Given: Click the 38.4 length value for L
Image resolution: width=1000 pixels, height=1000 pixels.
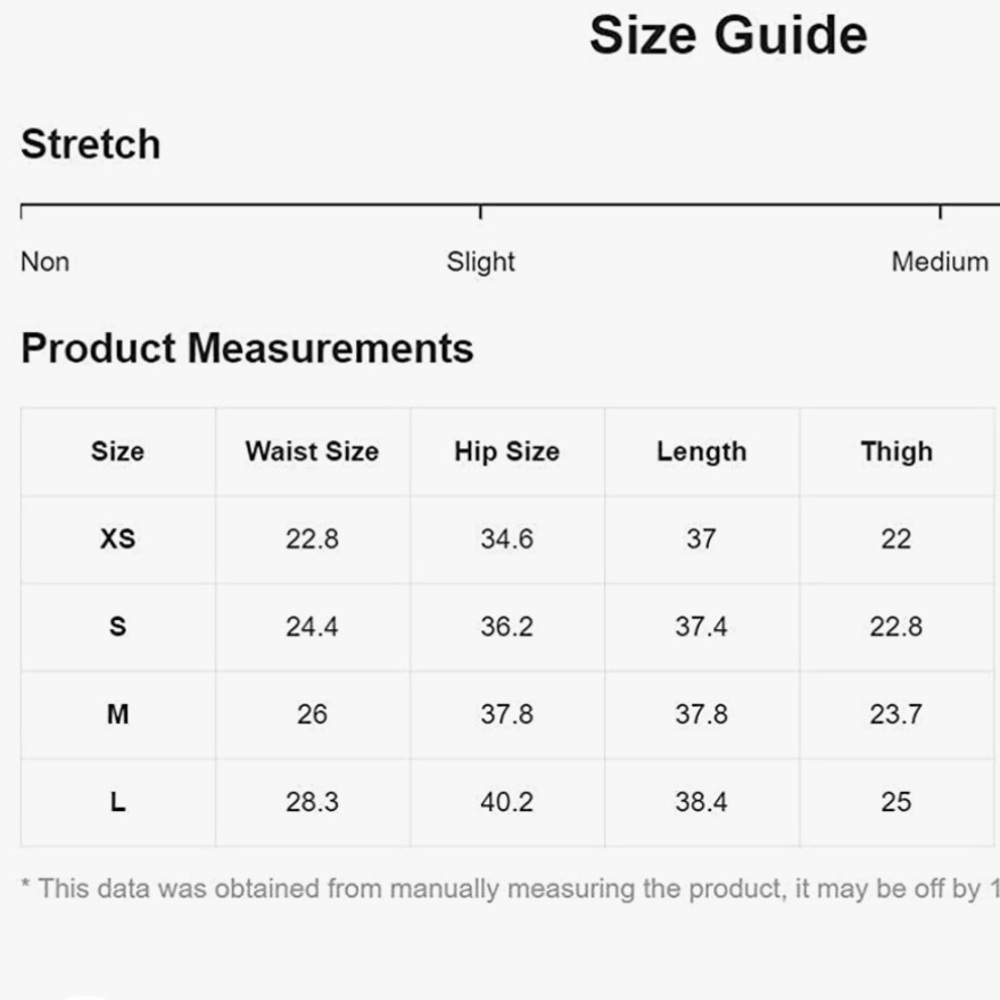Looking at the screenshot, I should 702,802.
